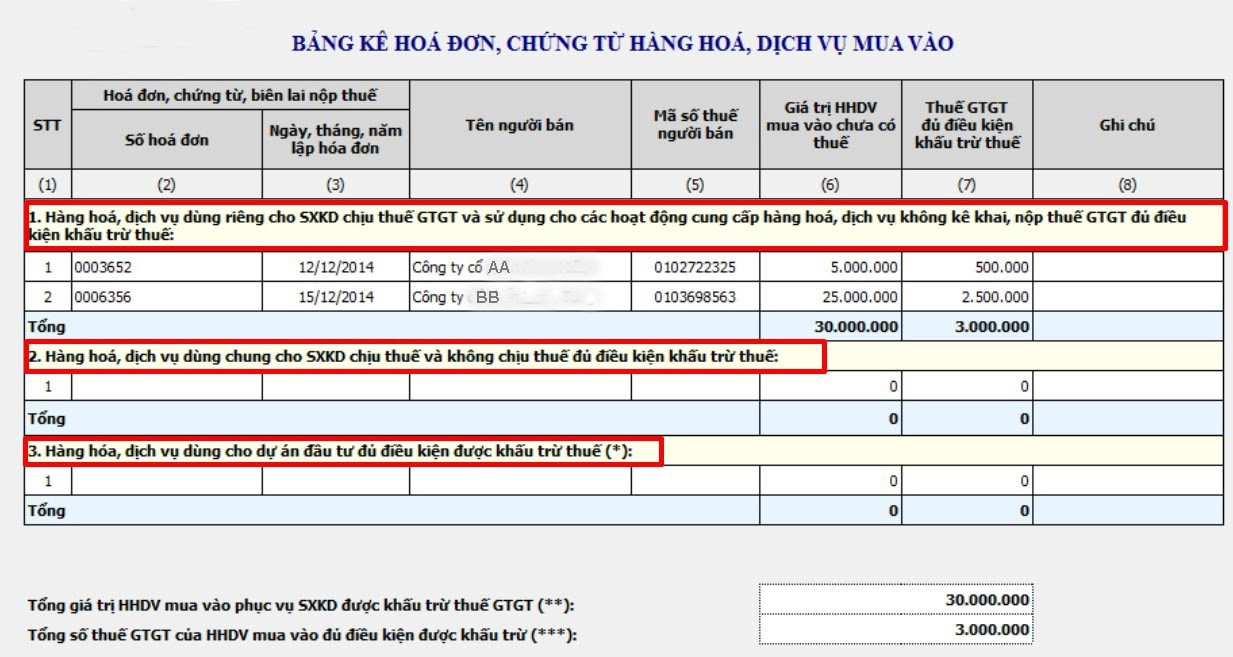The width and height of the screenshot is (1233, 657).
Task: Click empty invoice date cell in section 3
Action: pyautogui.click(x=335, y=480)
